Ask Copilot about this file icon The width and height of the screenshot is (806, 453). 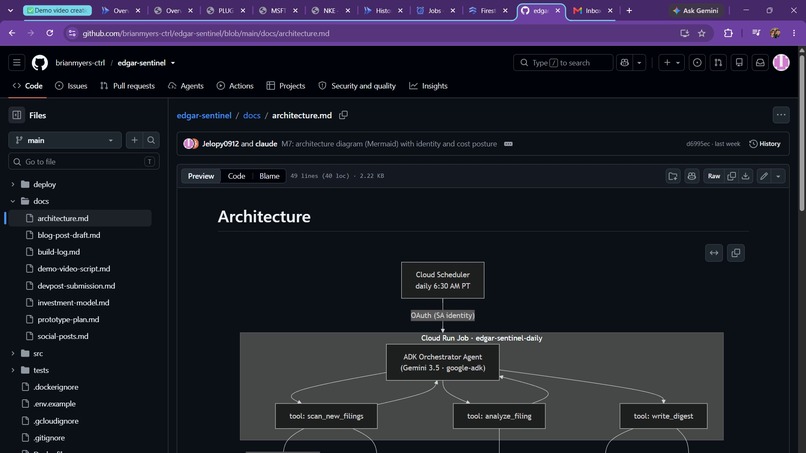click(x=692, y=176)
